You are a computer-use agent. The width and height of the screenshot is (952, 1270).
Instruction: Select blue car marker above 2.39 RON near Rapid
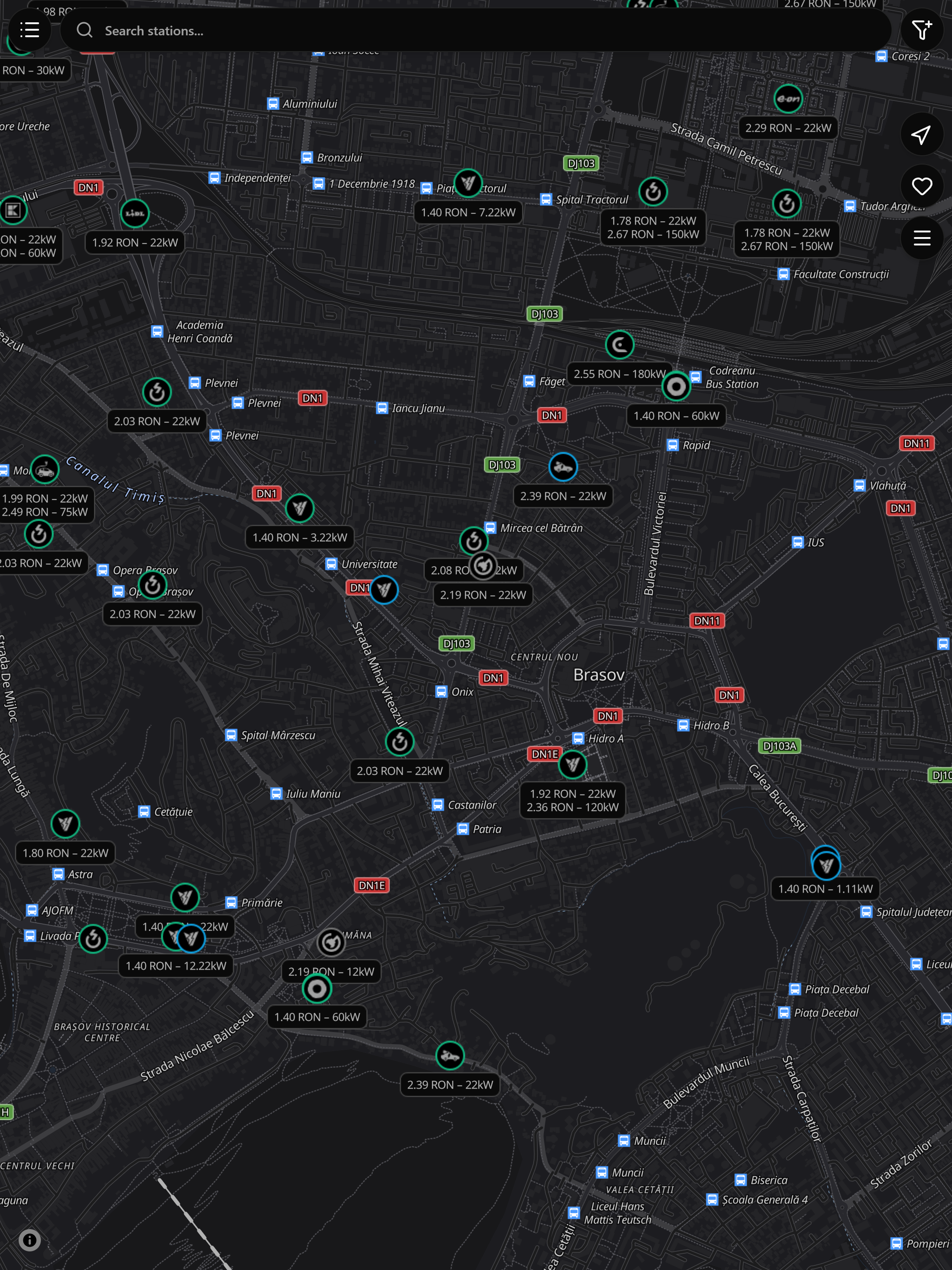[x=563, y=467]
